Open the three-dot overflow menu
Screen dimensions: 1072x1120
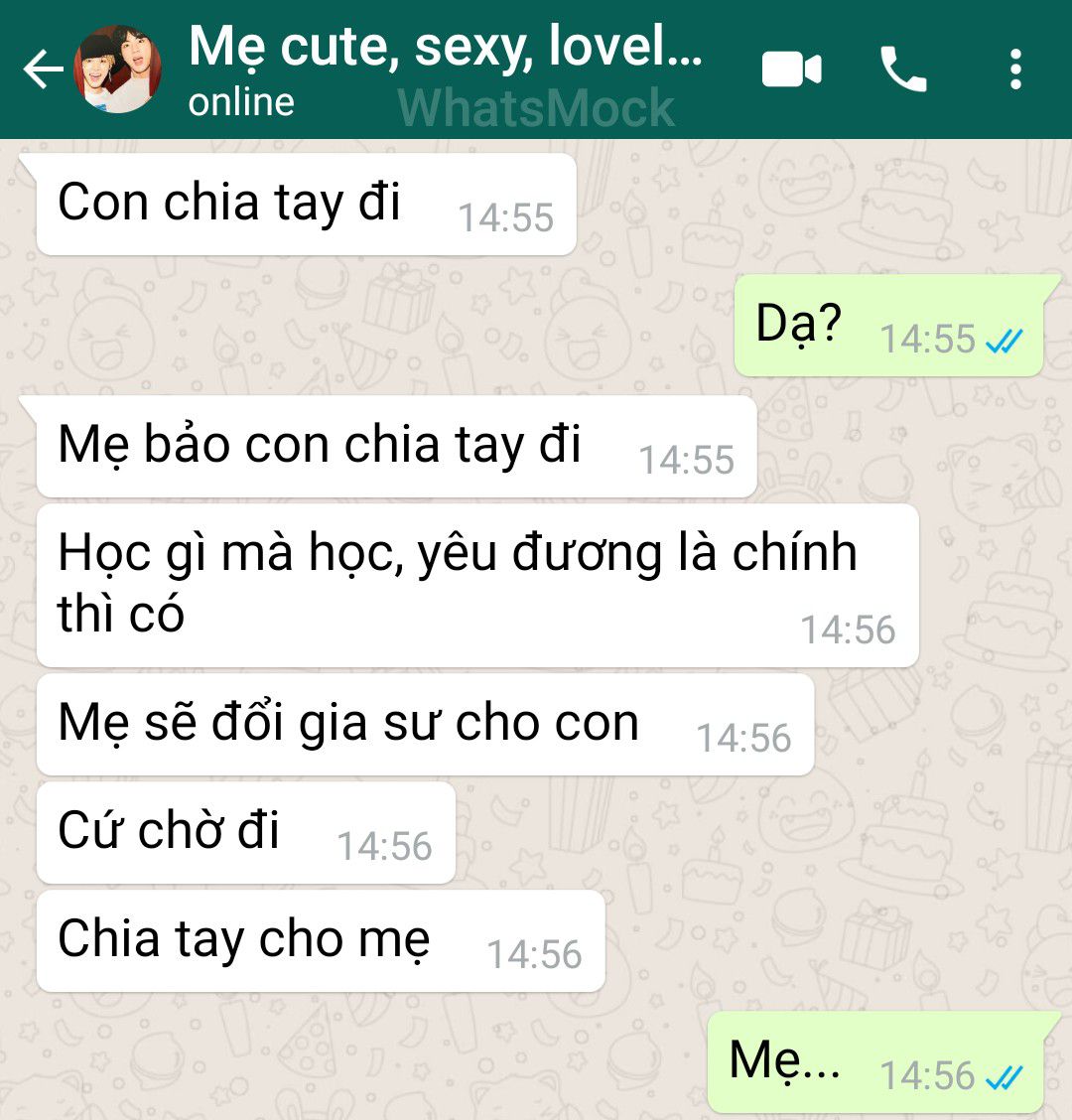pyautogui.click(x=1015, y=70)
